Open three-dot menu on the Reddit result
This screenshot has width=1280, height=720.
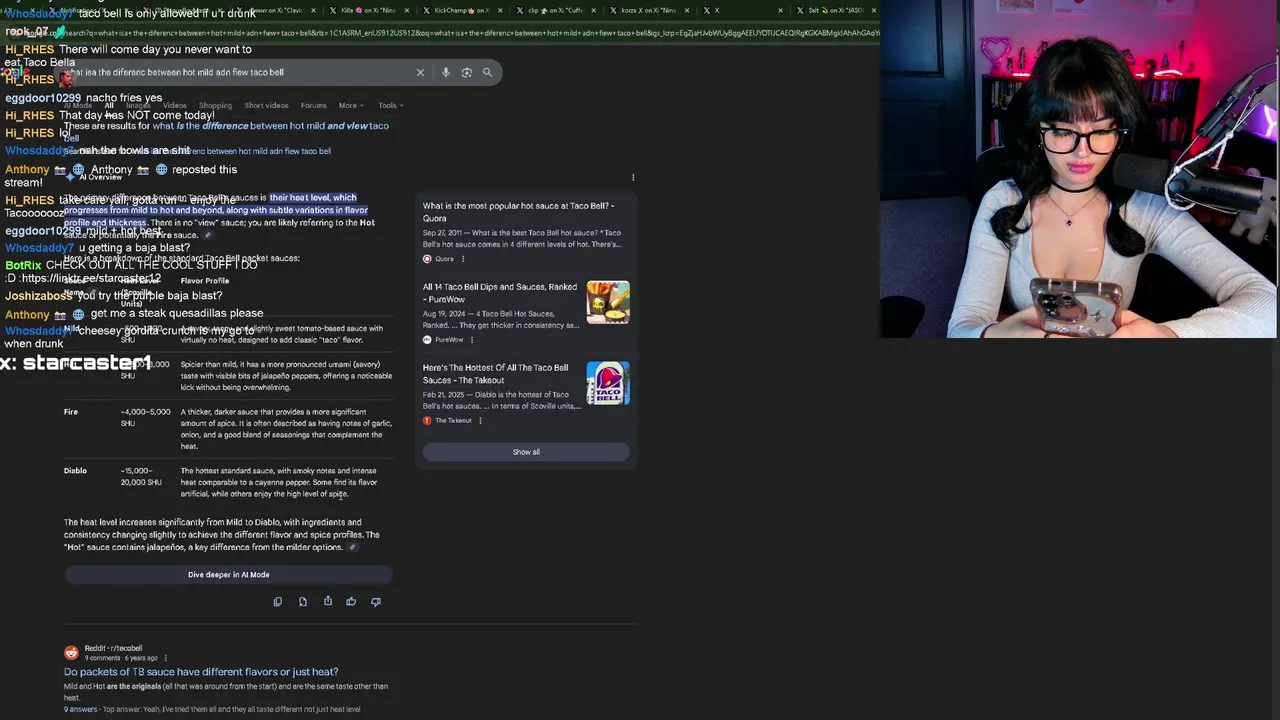point(165,658)
